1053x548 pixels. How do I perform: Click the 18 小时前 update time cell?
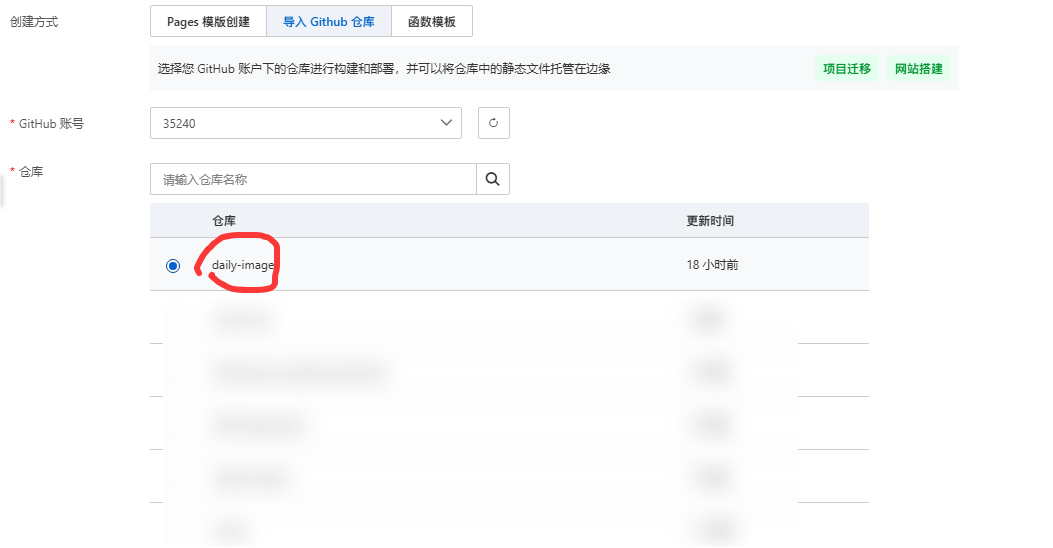(712, 265)
